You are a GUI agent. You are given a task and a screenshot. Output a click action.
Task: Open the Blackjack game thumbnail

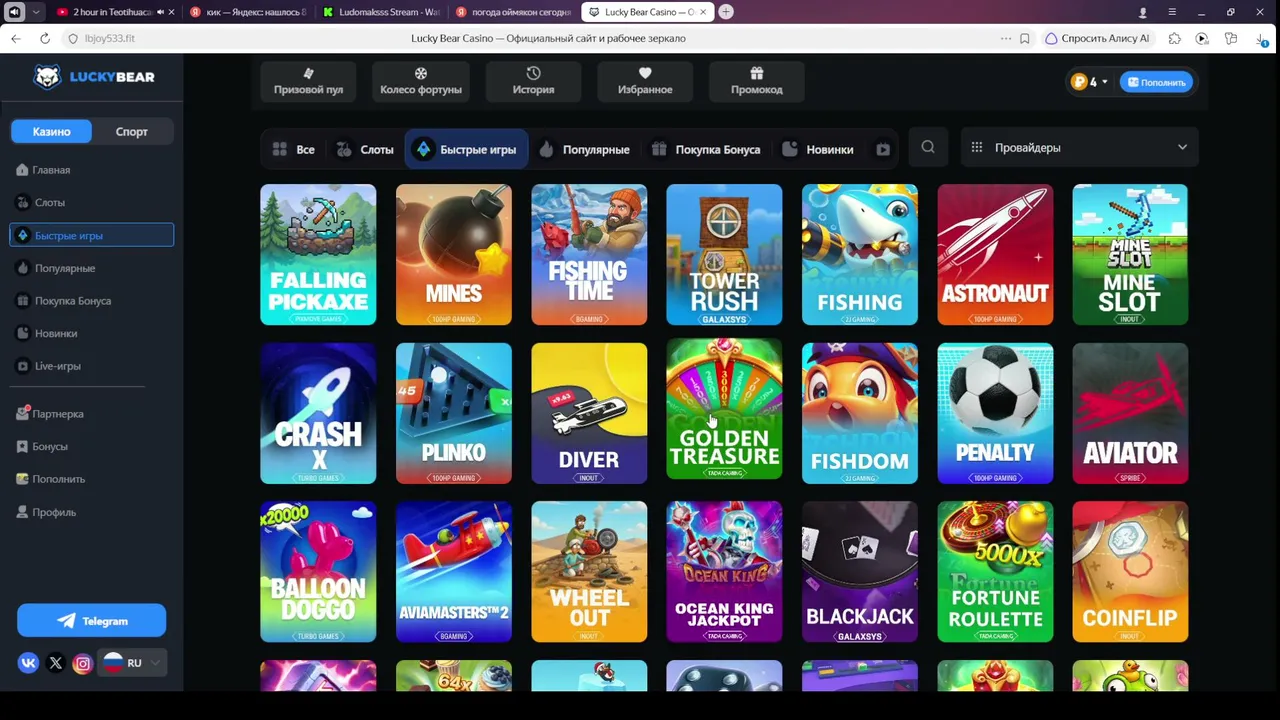(859, 572)
